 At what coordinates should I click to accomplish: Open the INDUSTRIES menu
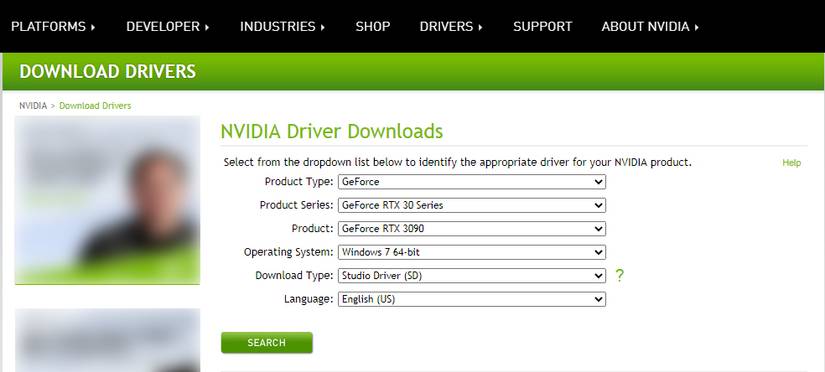coord(282,26)
